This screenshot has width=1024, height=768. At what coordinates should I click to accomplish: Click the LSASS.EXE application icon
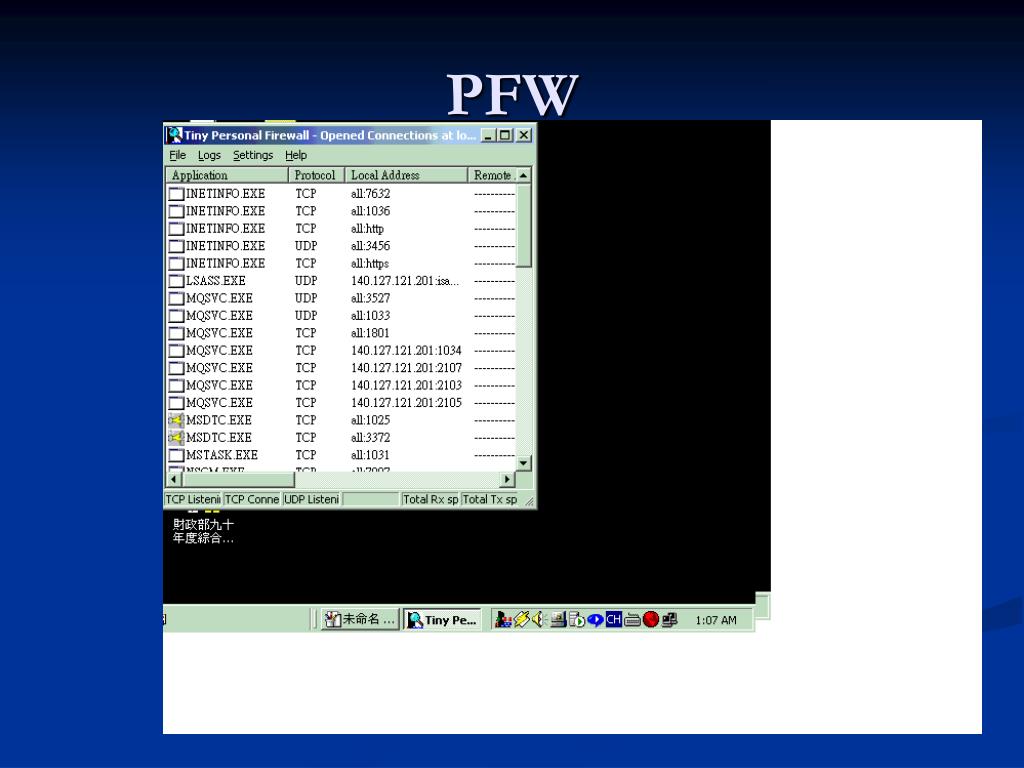point(176,281)
